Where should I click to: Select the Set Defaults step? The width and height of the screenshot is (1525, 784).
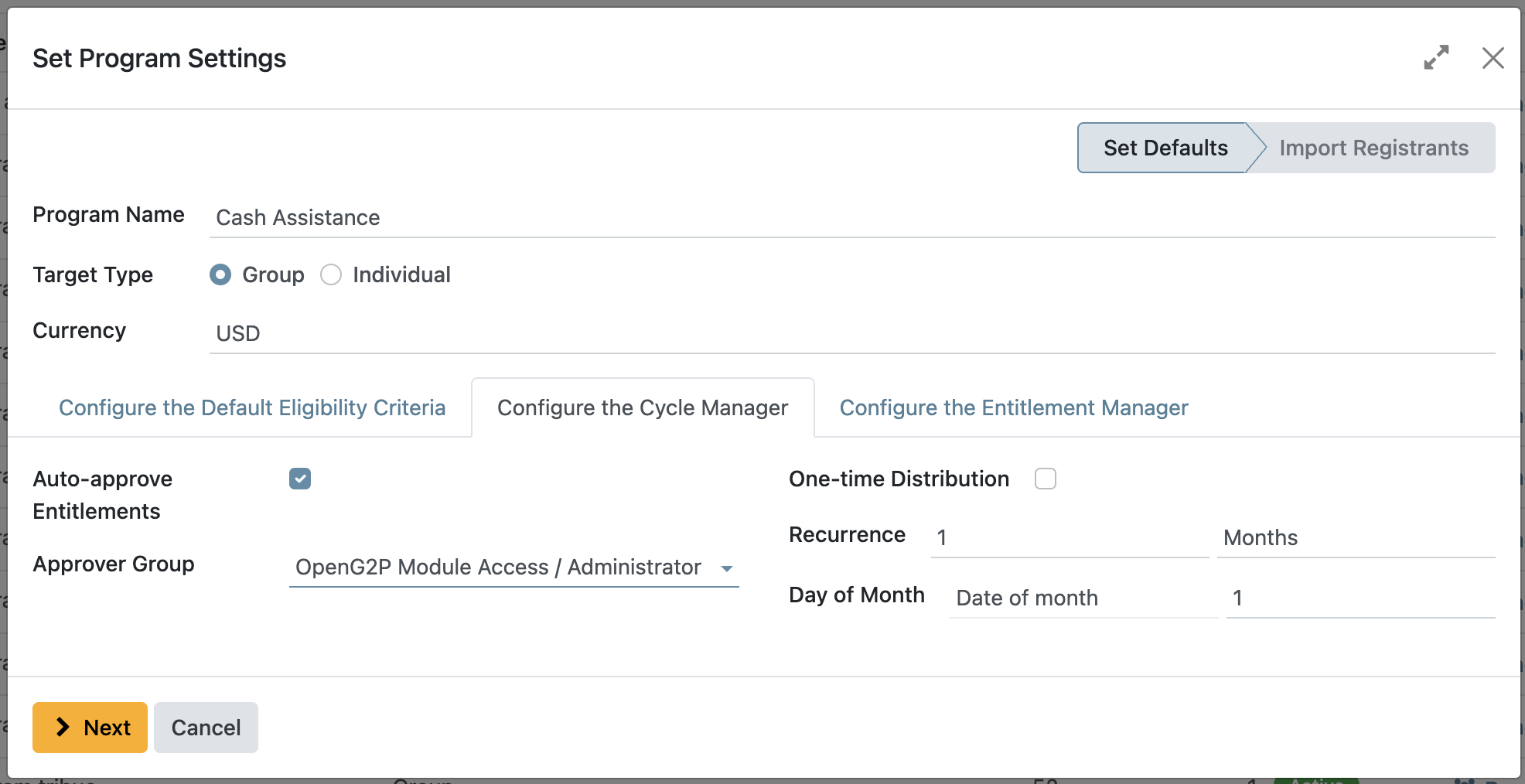[x=1165, y=148]
